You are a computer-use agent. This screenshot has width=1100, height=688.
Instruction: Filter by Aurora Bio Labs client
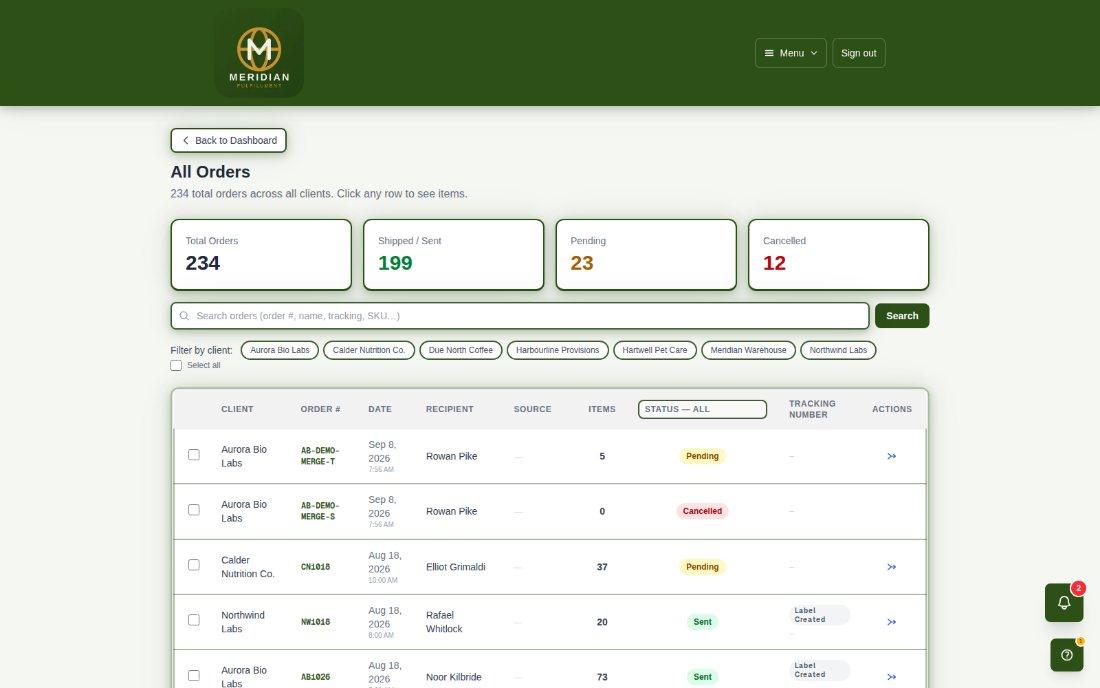(x=280, y=351)
